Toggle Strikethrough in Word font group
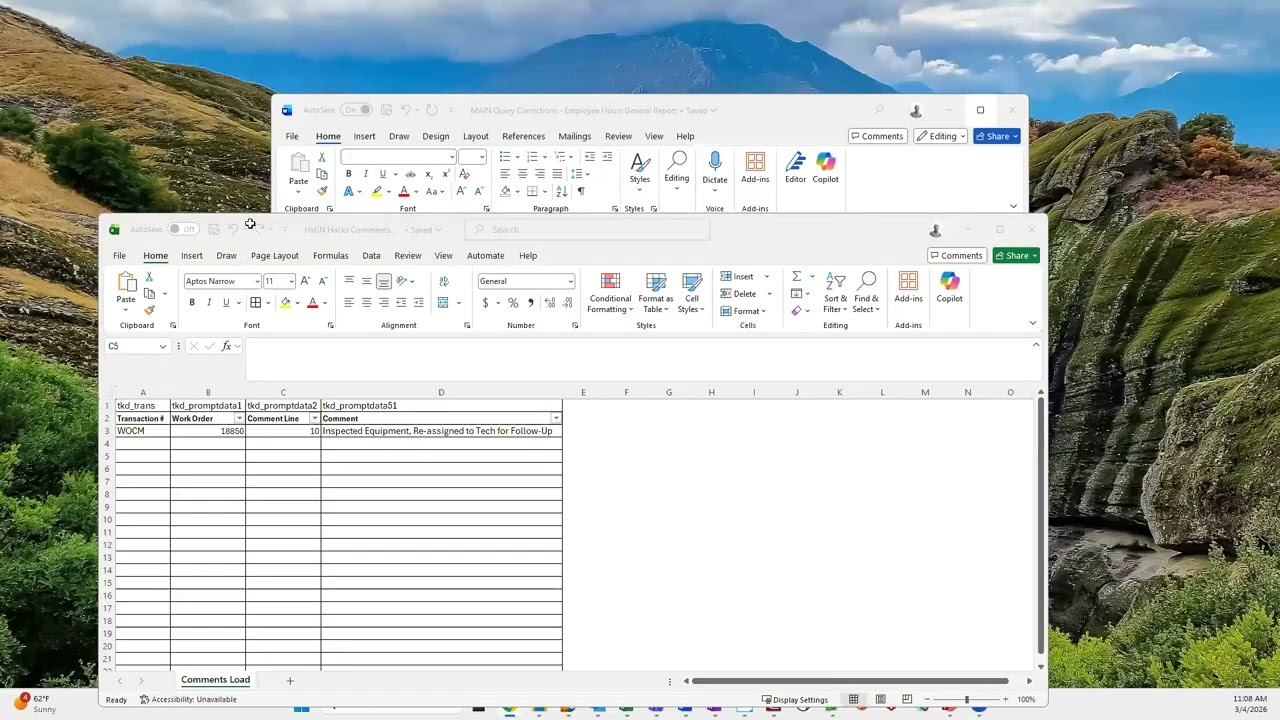 (410, 174)
